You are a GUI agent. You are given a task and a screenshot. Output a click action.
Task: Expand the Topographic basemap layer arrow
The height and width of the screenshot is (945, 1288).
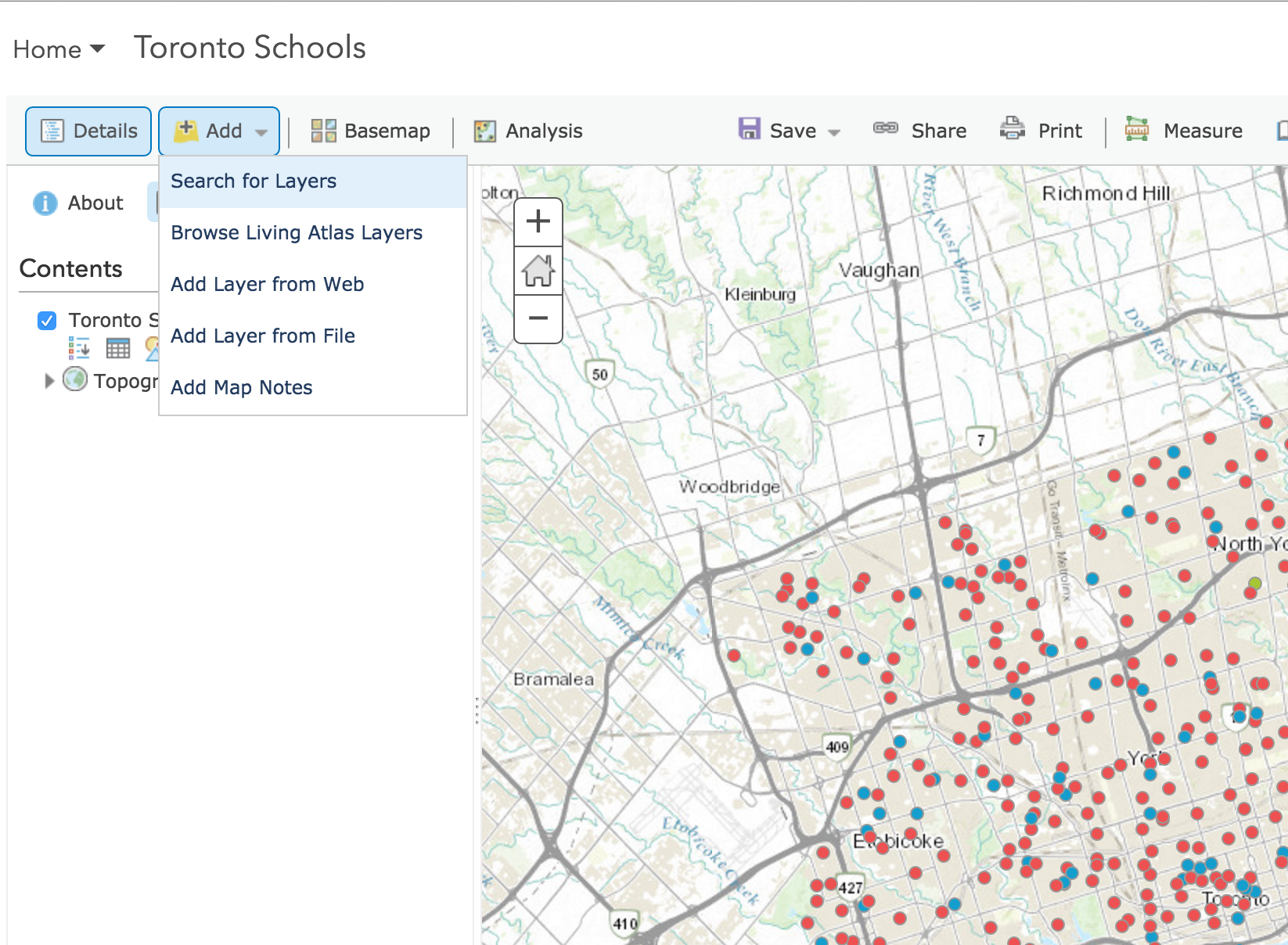[x=49, y=381]
